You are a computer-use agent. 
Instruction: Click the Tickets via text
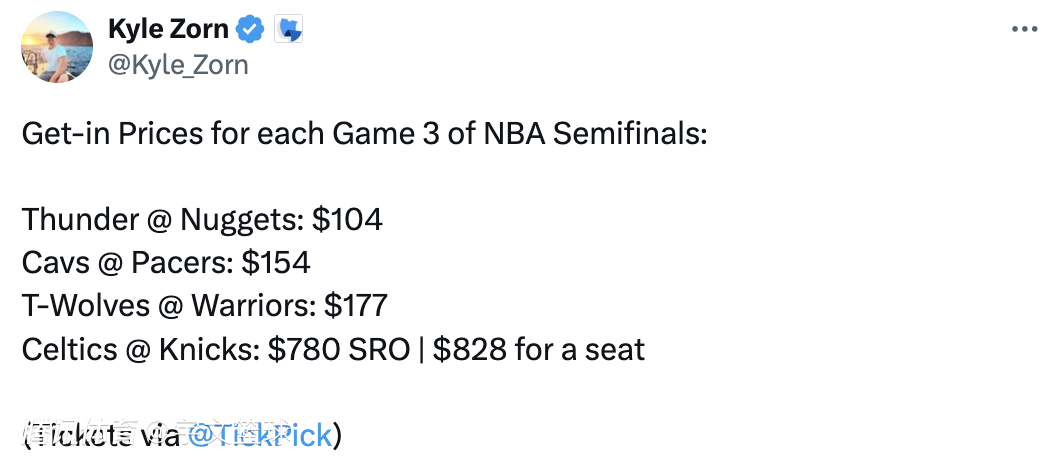[x=104, y=436]
